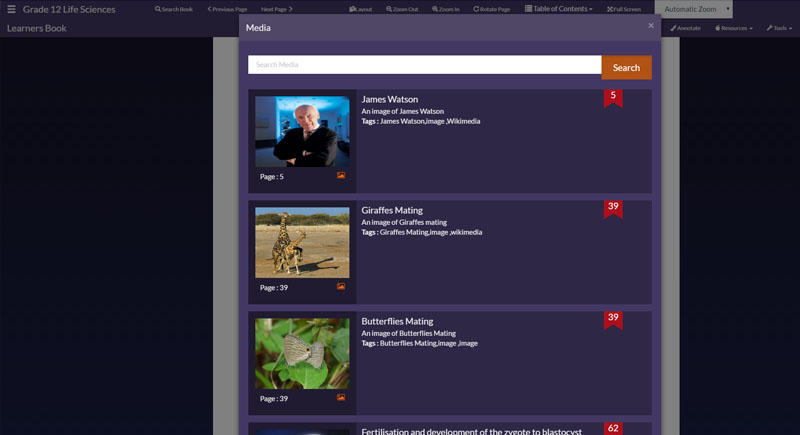The height and width of the screenshot is (435, 800).
Task: Close the Media dialog
Action: tap(651, 25)
